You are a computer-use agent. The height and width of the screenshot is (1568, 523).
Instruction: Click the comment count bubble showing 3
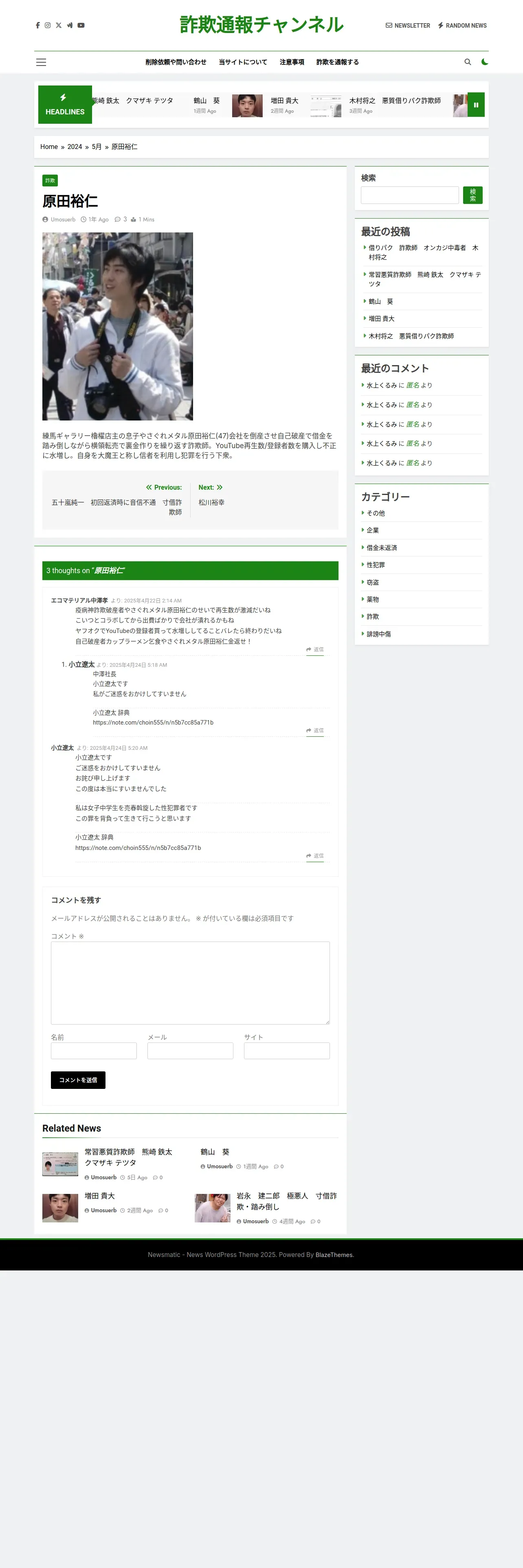(121, 220)
